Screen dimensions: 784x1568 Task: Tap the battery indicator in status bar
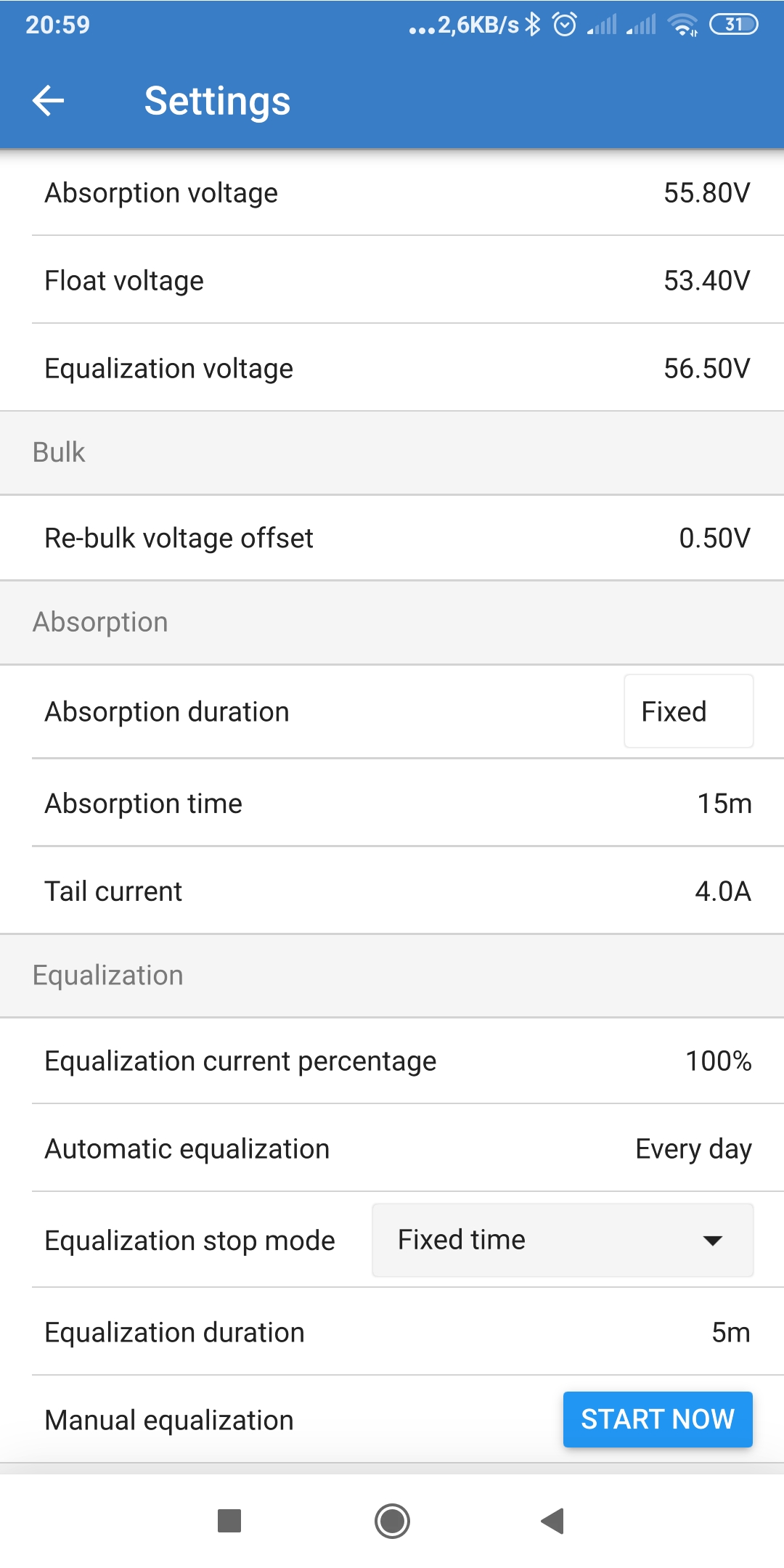point(733,25)
